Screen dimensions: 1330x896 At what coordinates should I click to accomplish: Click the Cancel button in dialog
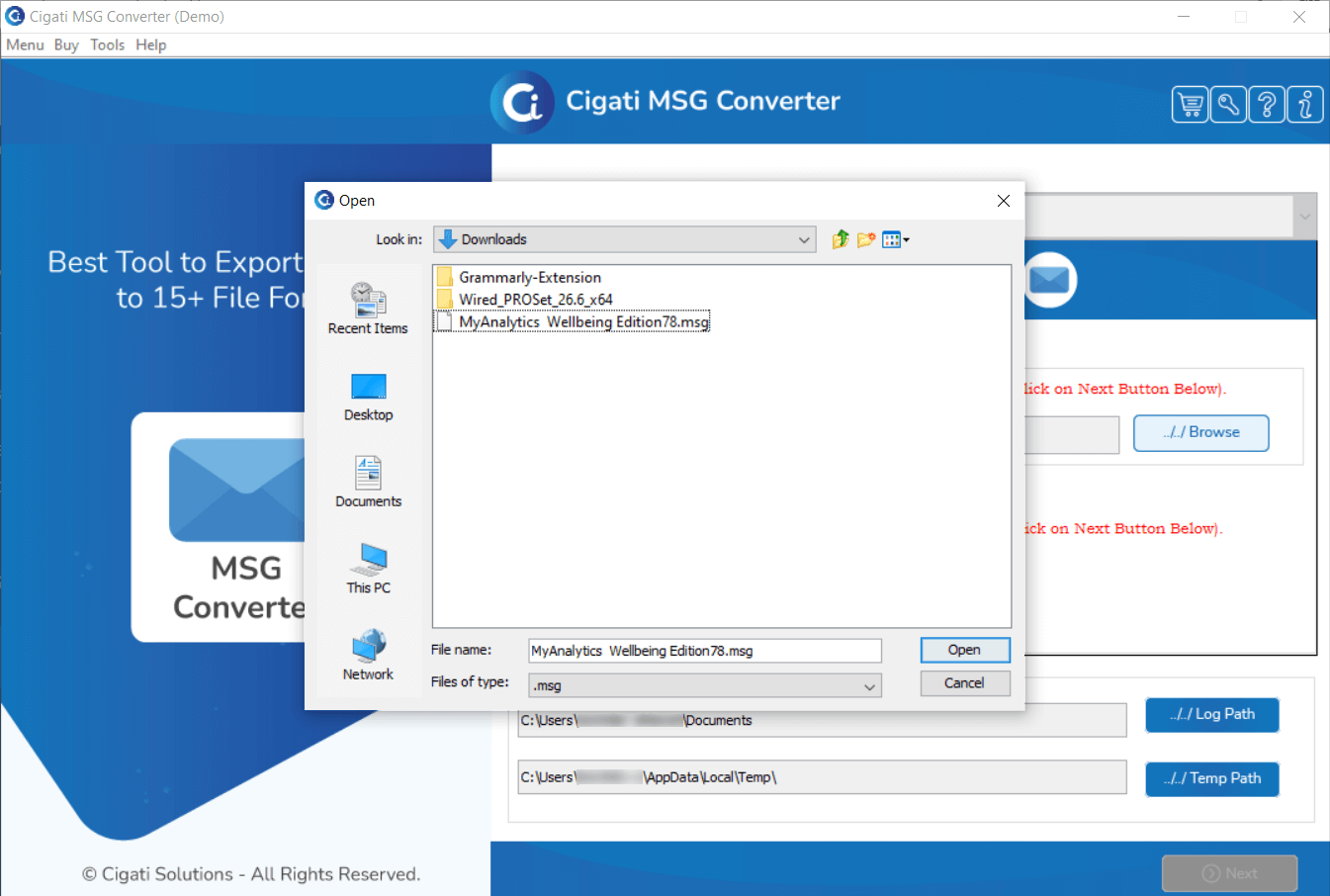[x=965, y=683]
